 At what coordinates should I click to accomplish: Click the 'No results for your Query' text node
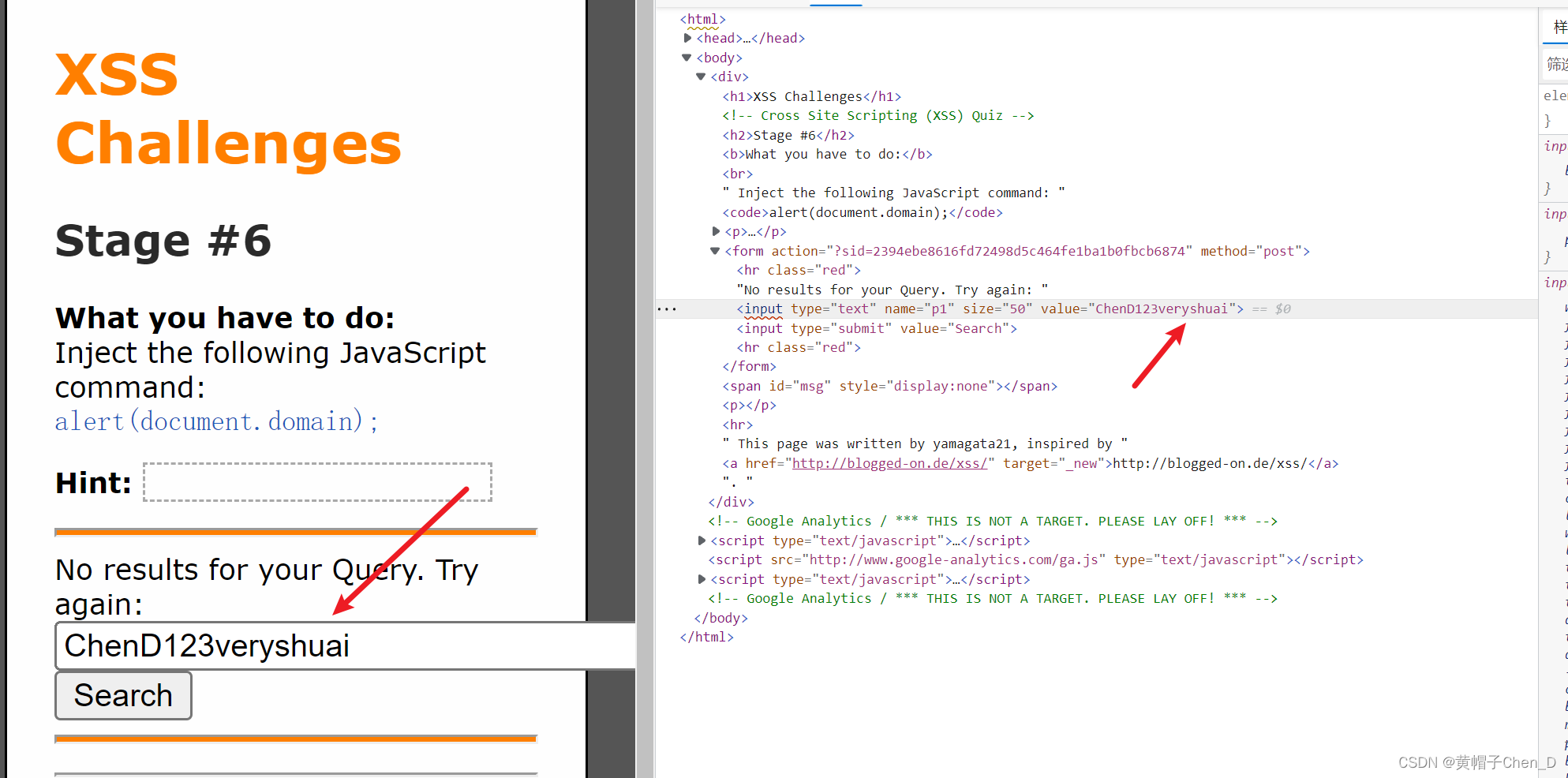(893, 290)
